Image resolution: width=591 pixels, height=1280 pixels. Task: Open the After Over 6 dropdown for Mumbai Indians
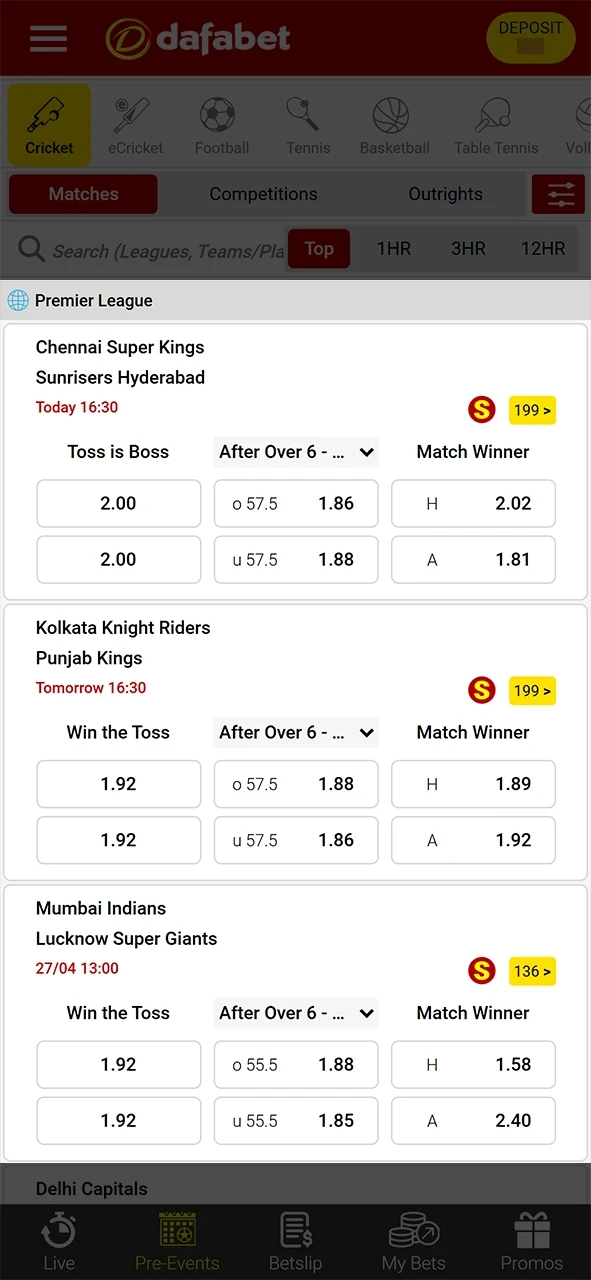click(296, 1013)
